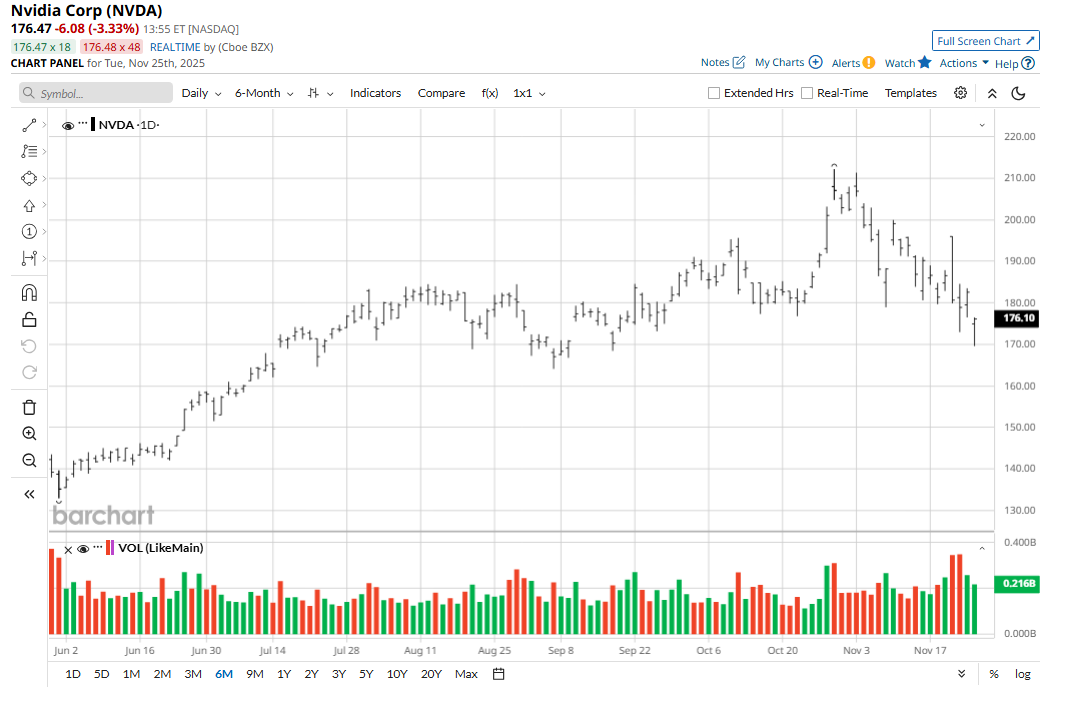Select the 3M range tab

click(x=193, y=674)
